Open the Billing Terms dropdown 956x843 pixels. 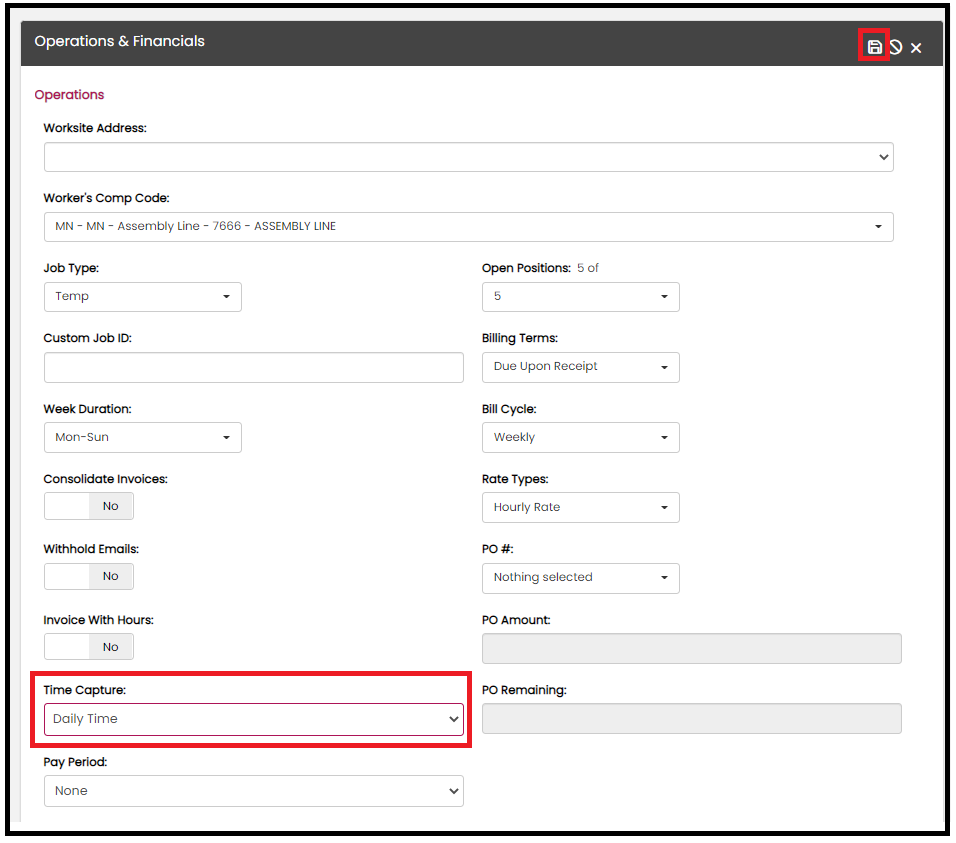(x=580, y=367)
